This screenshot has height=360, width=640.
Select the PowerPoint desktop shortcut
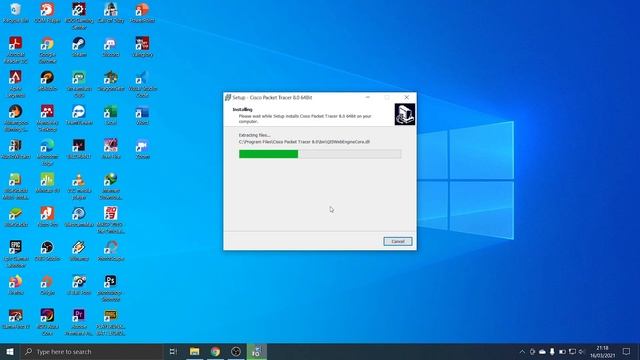(x=142, y=13)
